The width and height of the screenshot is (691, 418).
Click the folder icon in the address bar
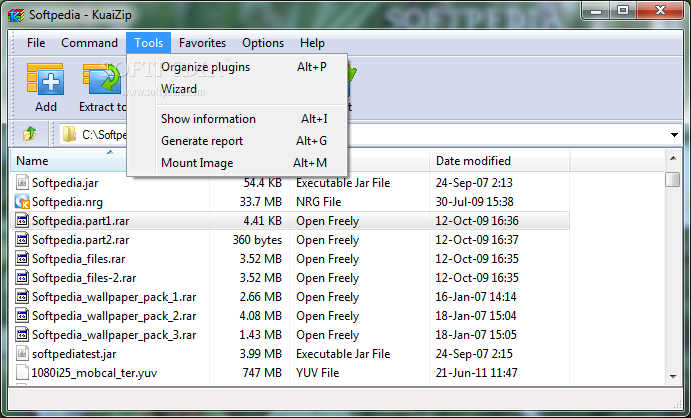[69, 134]
